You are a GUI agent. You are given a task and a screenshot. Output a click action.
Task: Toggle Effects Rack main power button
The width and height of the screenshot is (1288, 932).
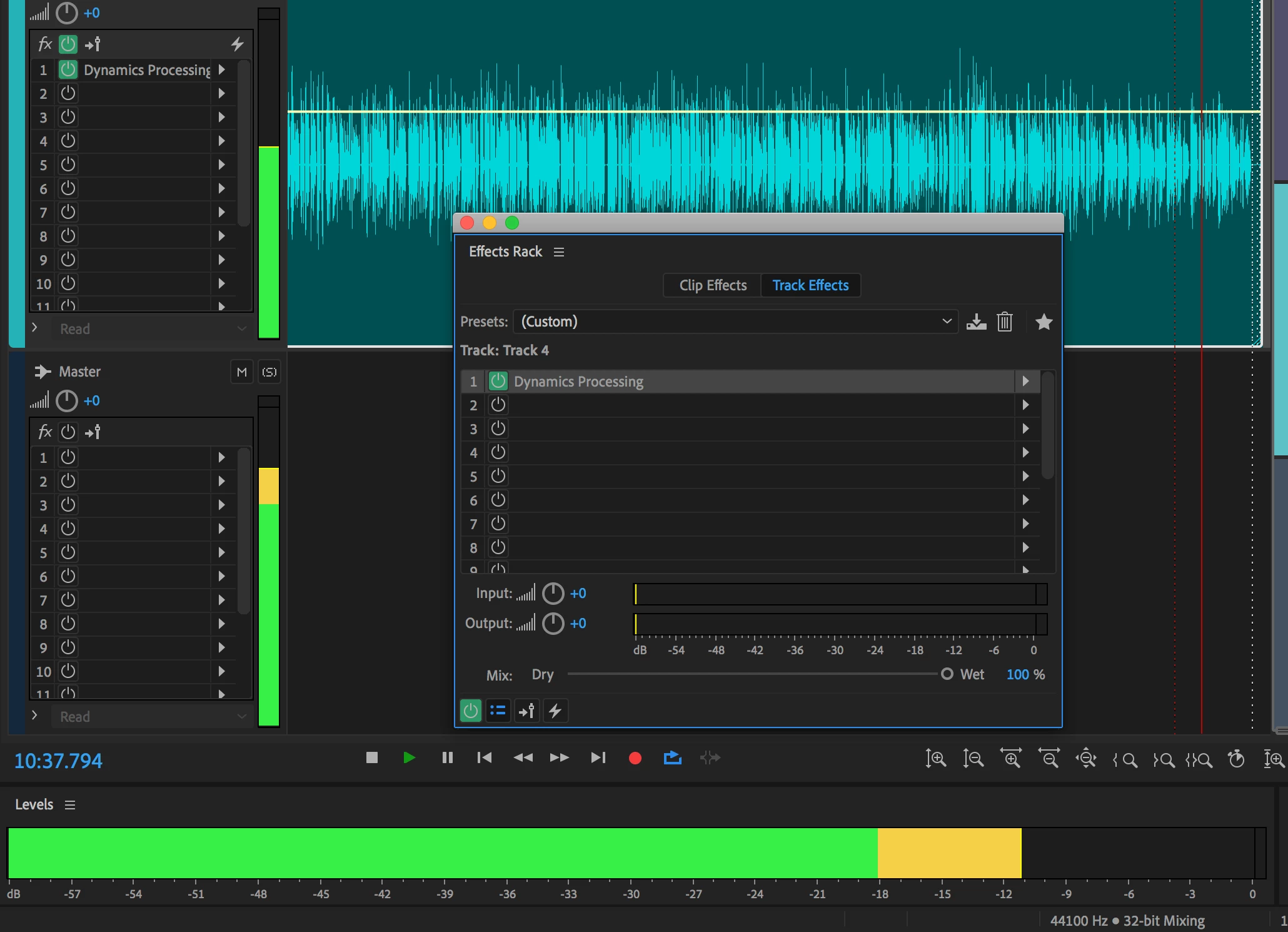[x=471, y=711]
